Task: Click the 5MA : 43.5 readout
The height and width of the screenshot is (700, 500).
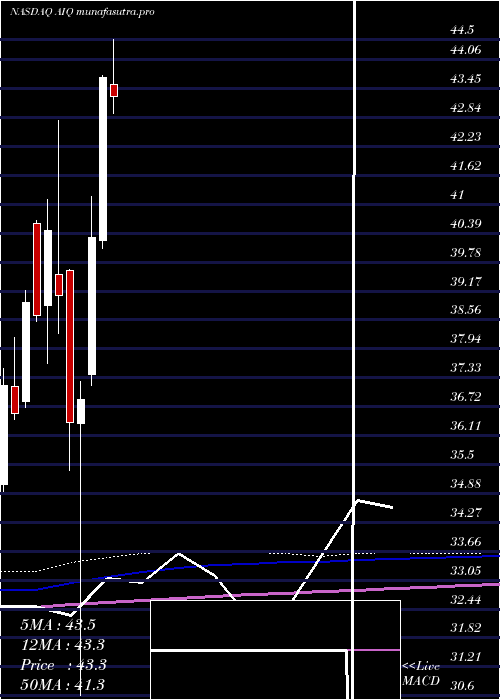Action: click(x=58, y=625)
